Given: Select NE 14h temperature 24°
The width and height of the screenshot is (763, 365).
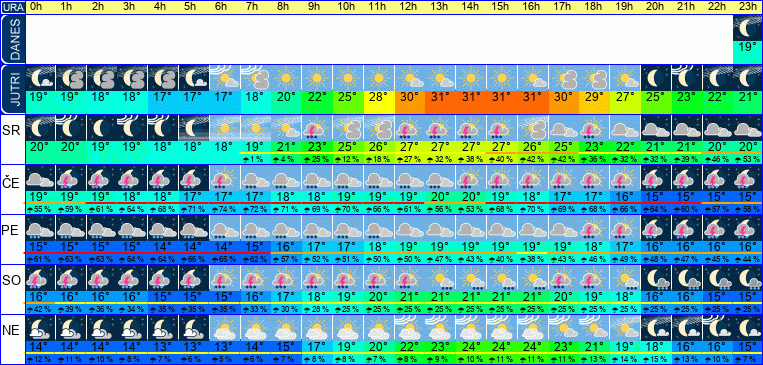Looking at the screenshot, I should 471,346.
